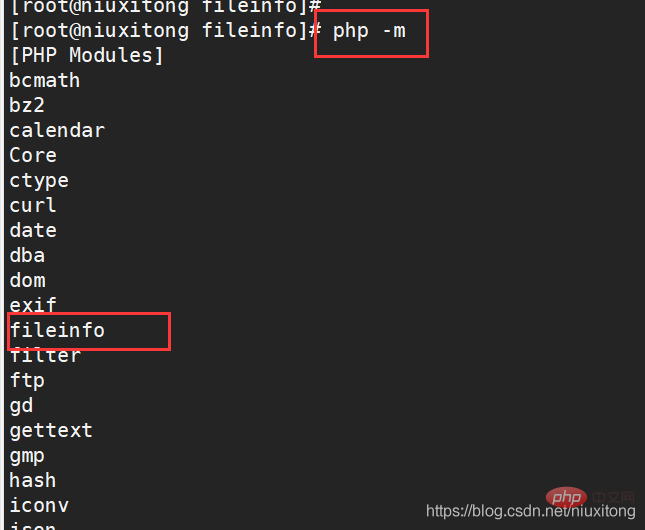Select the Core module line
The image size is (645, 530).
pos(33,155)
